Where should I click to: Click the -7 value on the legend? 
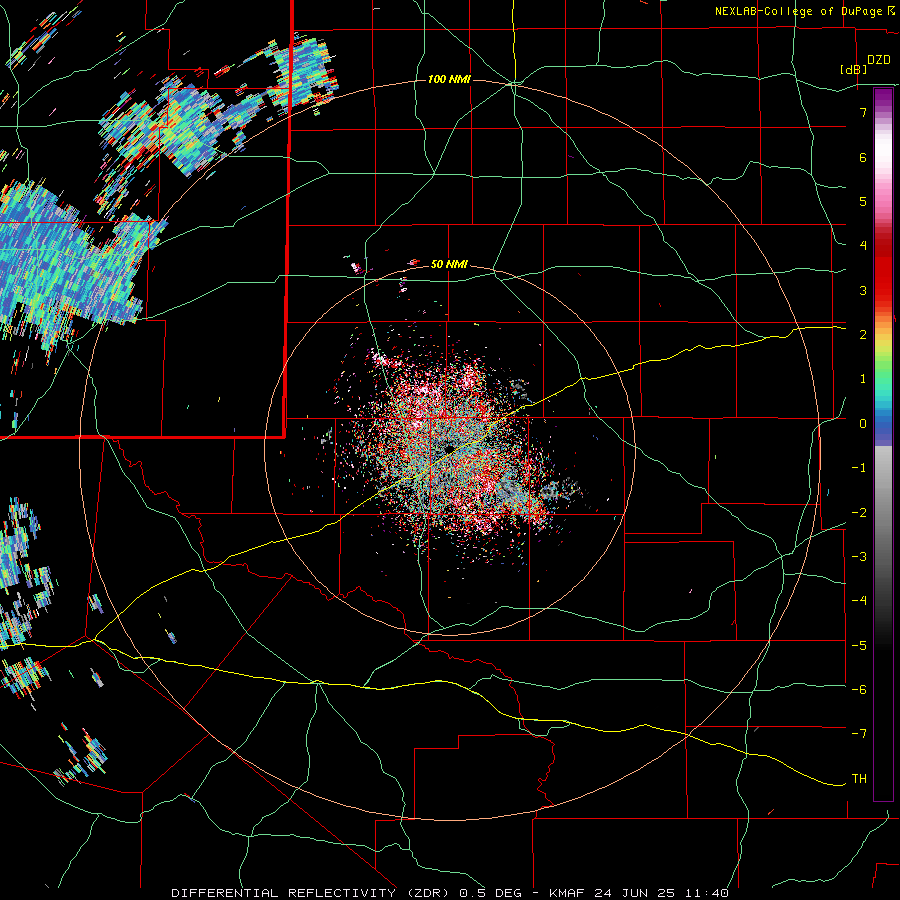click(859, 734)
